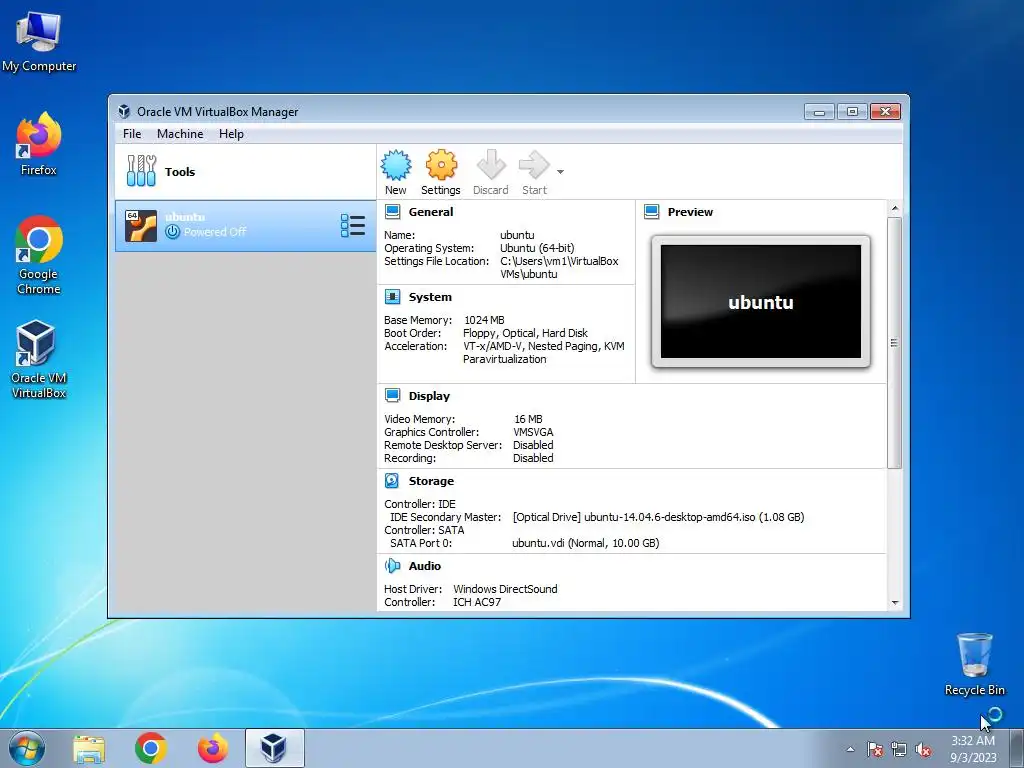The height and width of the screenshot is (768, 1024).
Task: Click the System section heading
Action: pos(430,296)
